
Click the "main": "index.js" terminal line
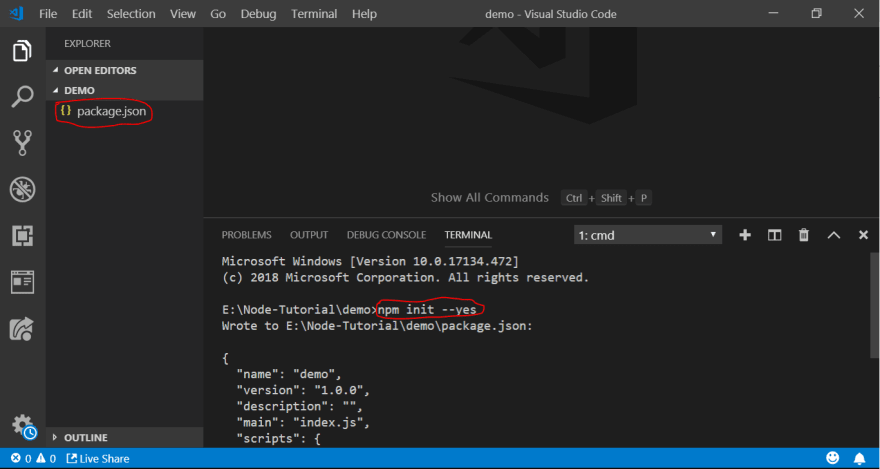[x=303, y=422]
